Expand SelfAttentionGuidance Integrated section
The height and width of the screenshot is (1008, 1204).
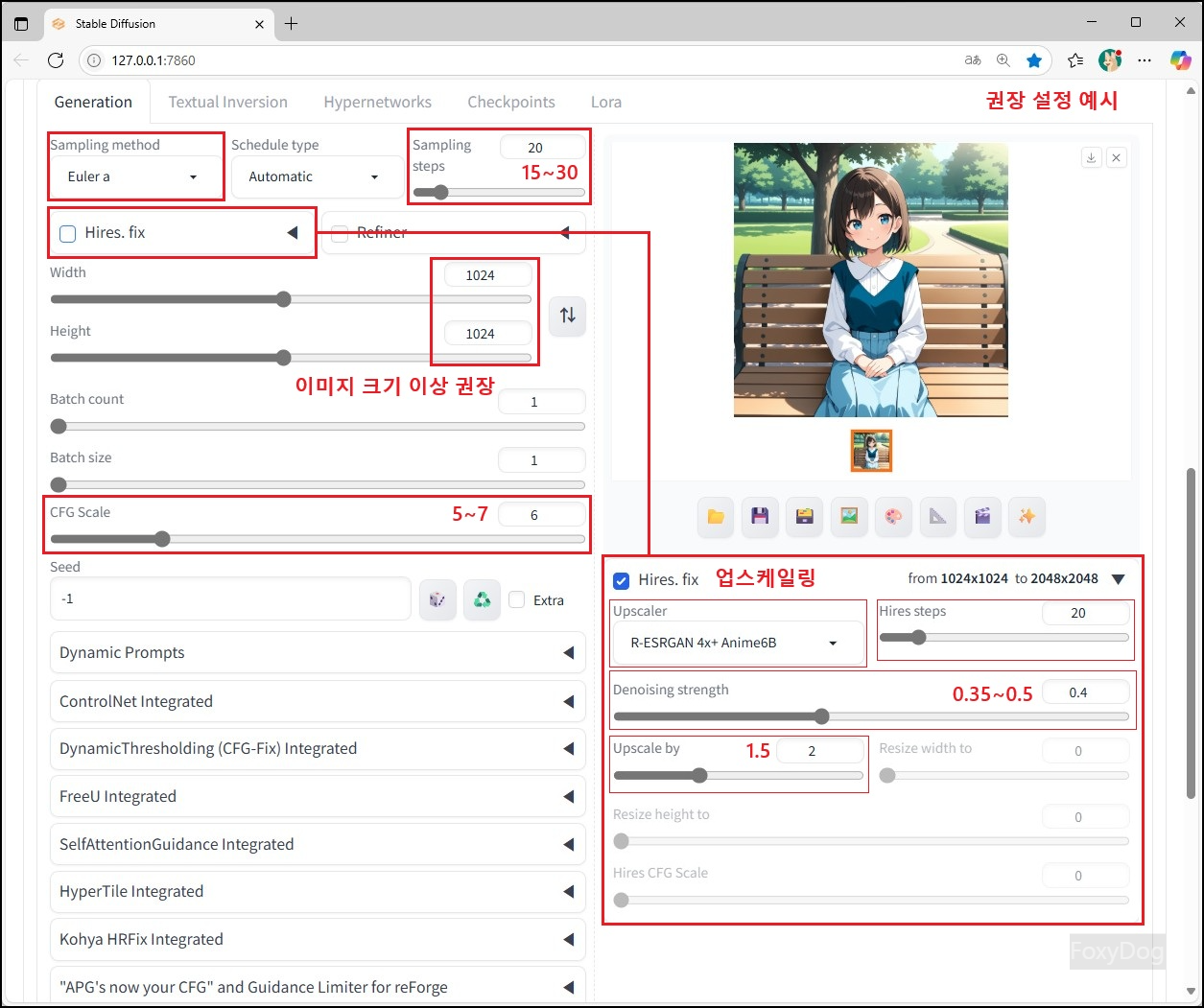[x=318, y=844]
